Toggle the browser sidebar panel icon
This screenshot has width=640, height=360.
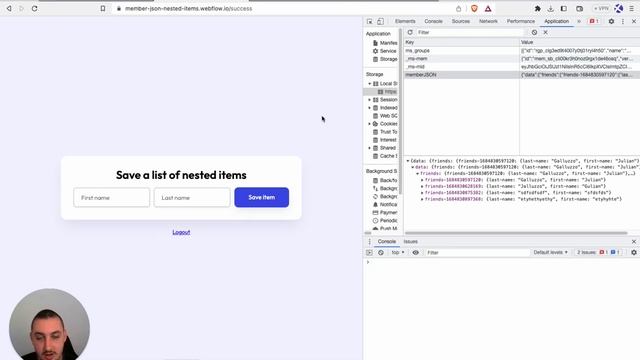tap(564, 8)
